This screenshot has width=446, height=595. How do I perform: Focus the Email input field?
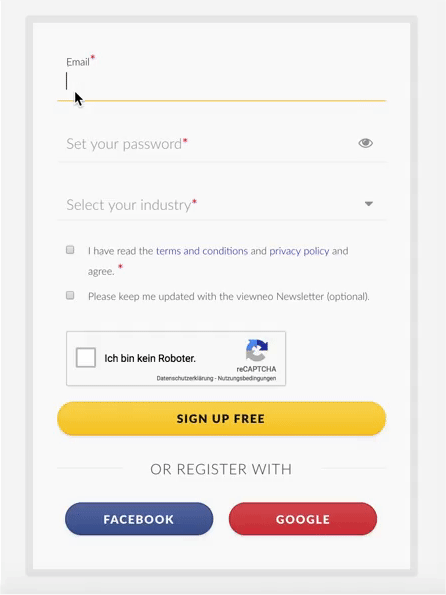(222, 83)
